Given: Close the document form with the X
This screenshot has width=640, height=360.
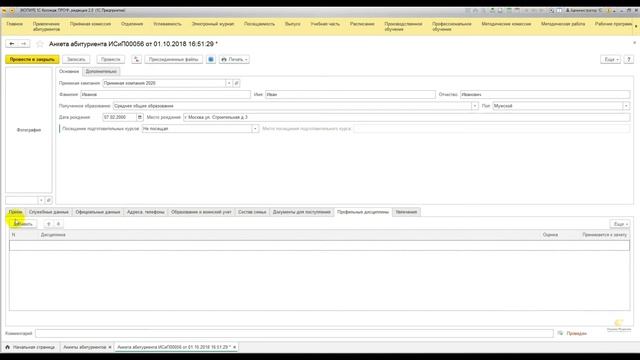Looking at the screenshot, I should pos(634,42).
